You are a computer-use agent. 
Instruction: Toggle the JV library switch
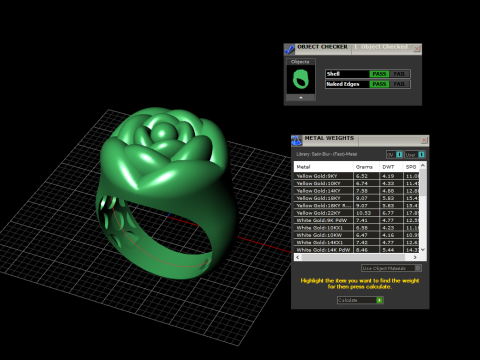(x=395, y=155)
